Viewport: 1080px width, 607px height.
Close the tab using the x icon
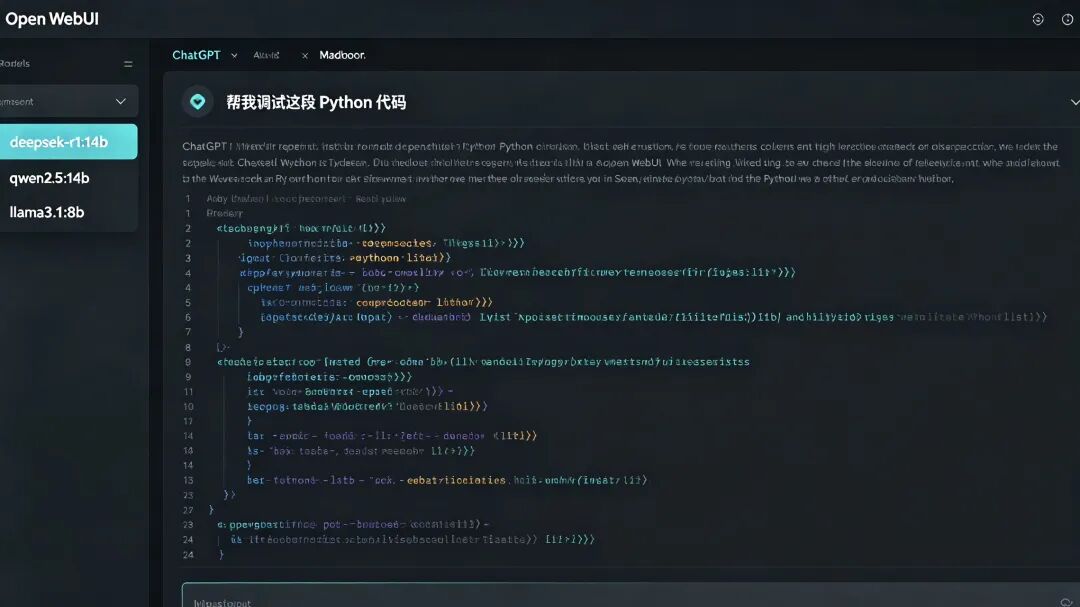tap(304, 56)
